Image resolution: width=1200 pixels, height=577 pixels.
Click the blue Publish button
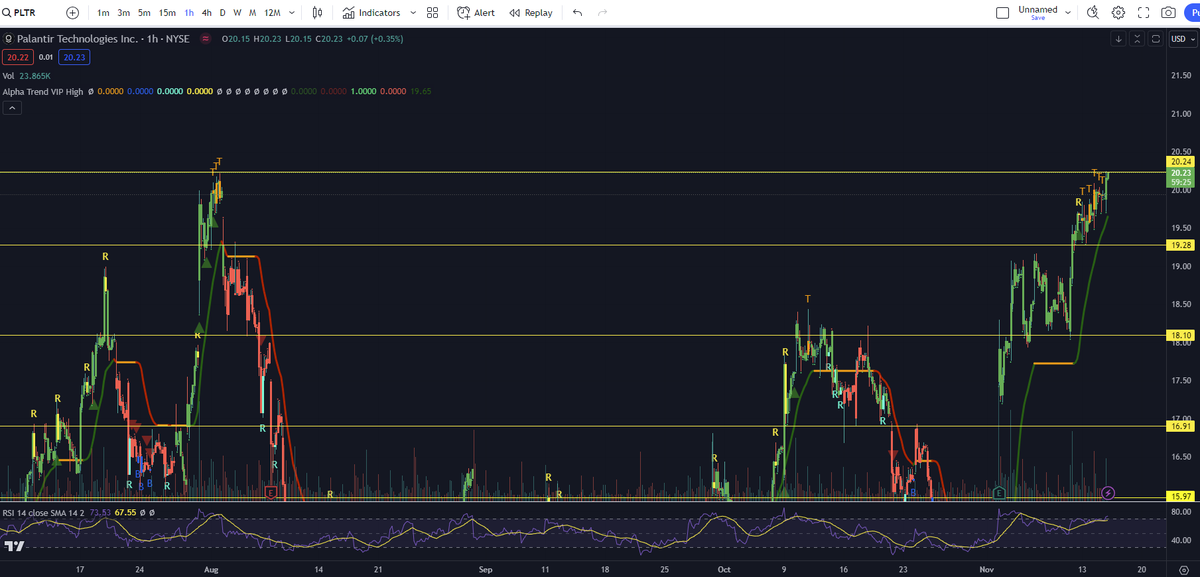point(1192,13)
